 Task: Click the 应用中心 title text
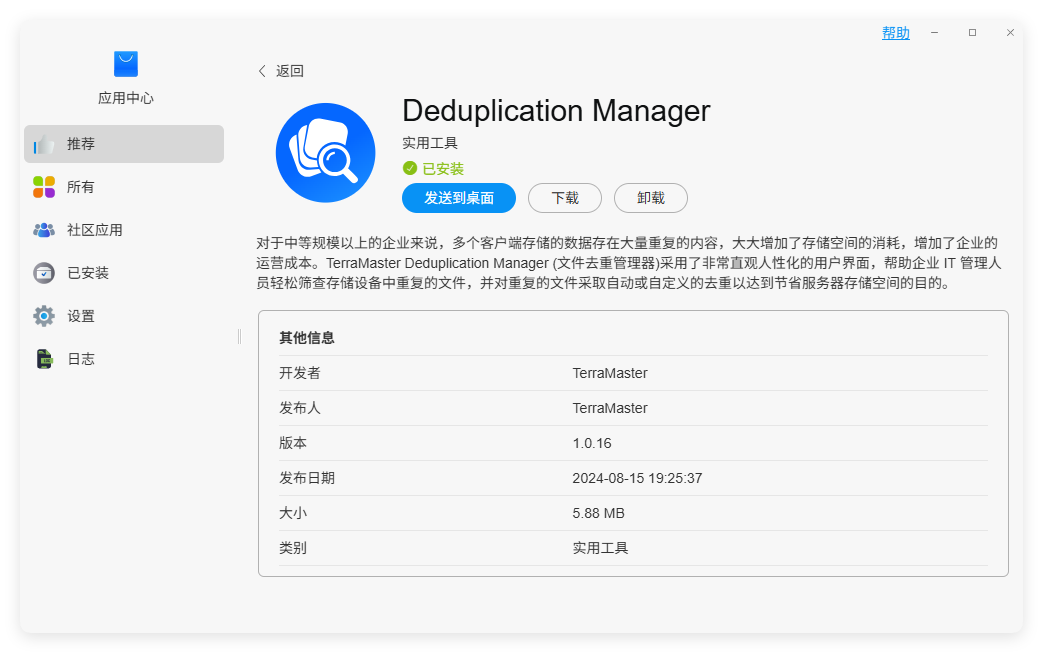pos(126,98)
